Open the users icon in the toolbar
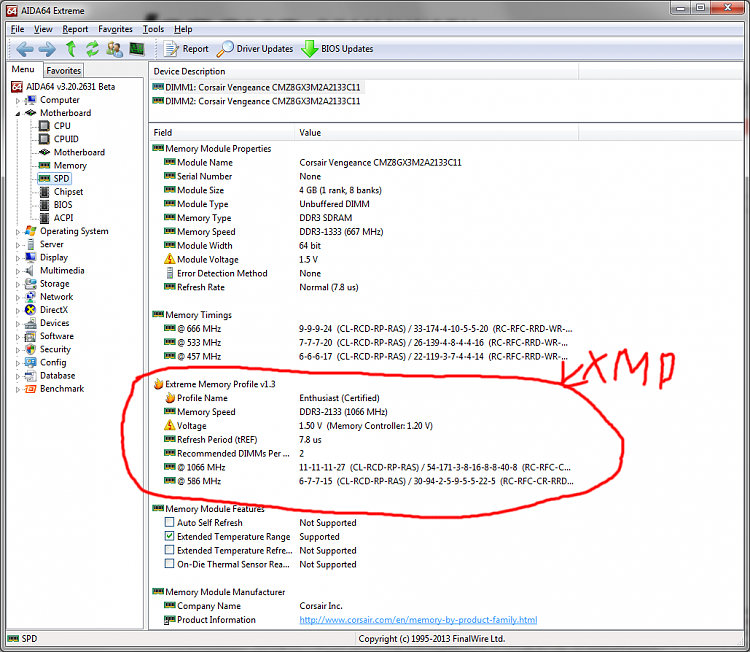 [x=114, y=49]
